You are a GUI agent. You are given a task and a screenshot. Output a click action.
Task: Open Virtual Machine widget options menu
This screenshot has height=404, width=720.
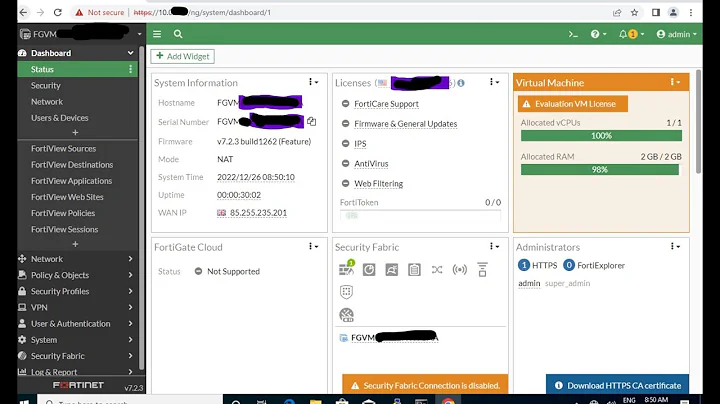tap(675, 82)
